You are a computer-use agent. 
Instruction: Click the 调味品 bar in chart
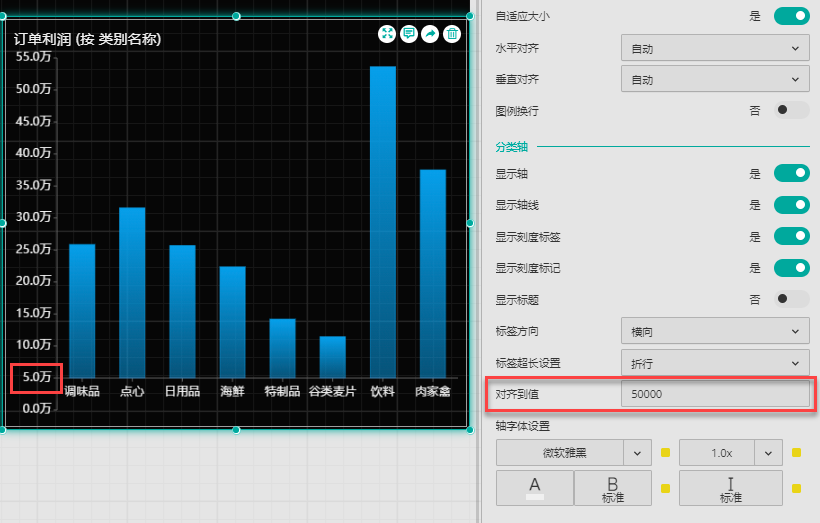[x=82, y=311]
